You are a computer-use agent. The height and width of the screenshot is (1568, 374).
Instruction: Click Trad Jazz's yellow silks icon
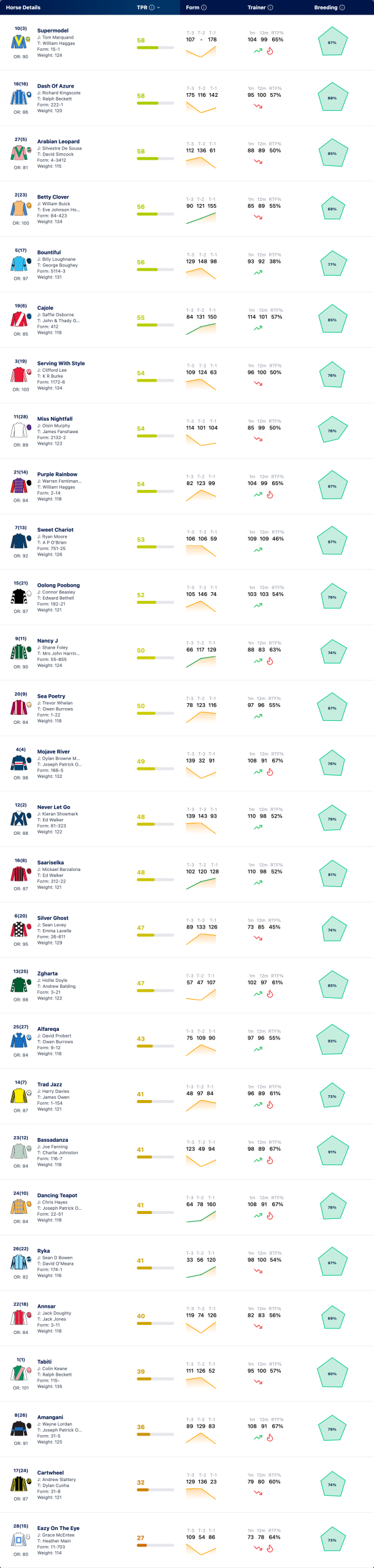(18, 1096)
